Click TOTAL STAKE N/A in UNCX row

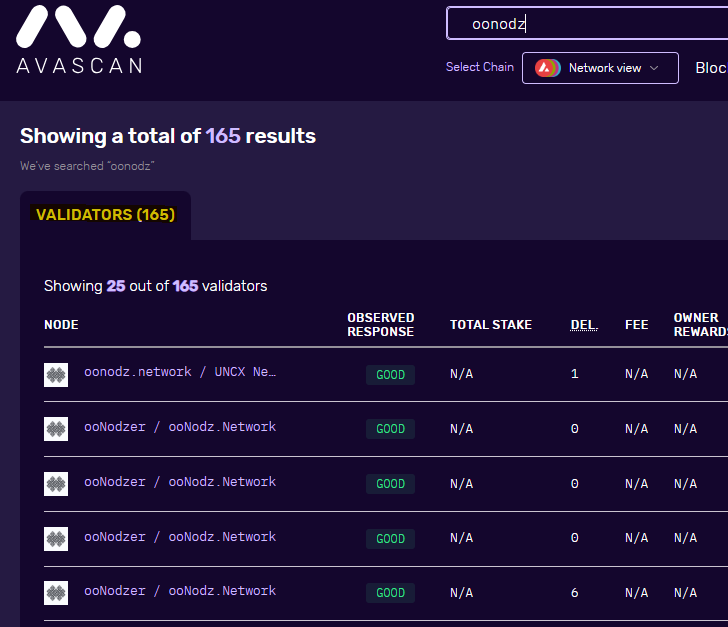[462, 374]
